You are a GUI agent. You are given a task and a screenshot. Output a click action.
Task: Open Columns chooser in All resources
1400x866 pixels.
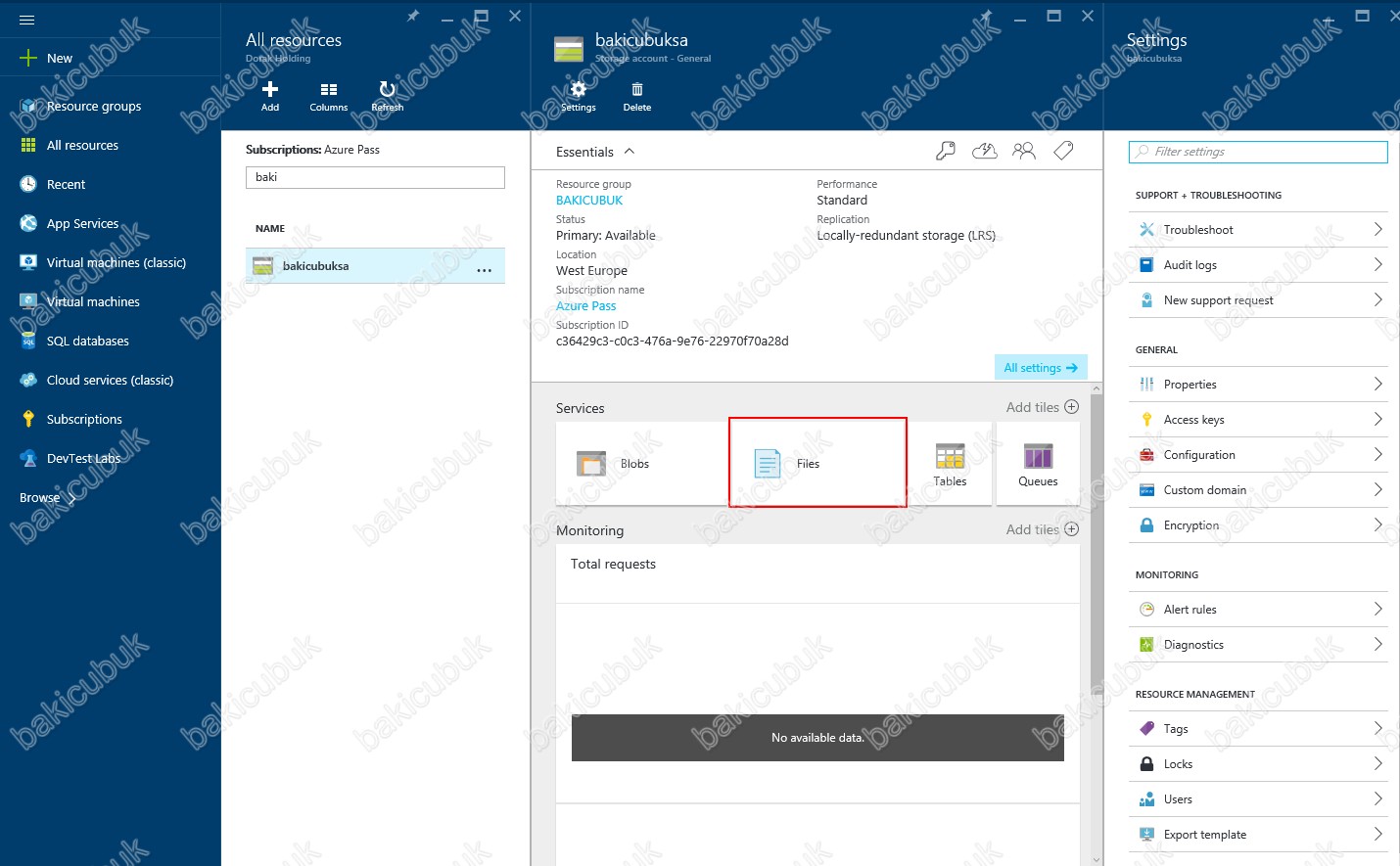329,96
